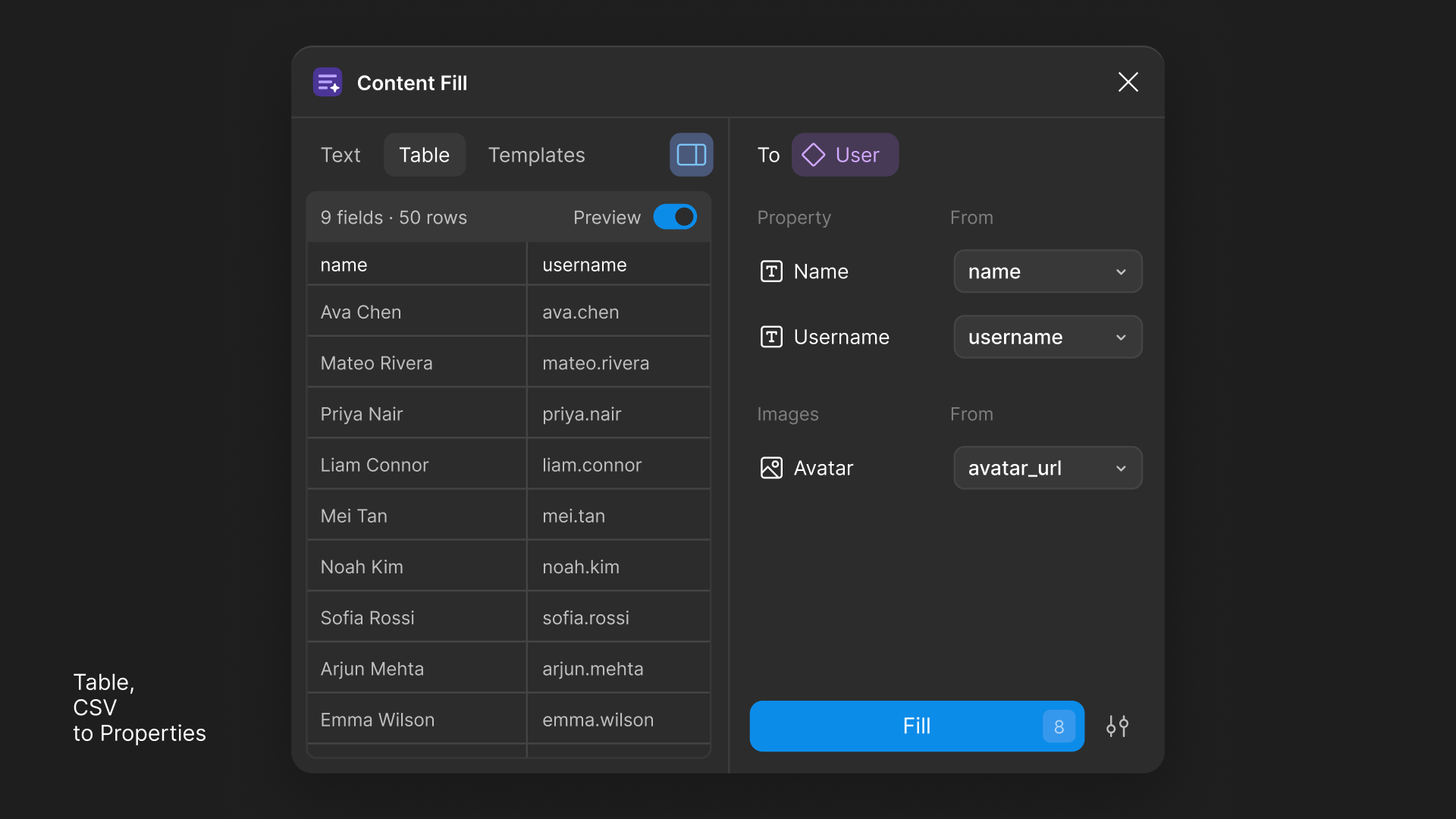Switch off the Preview toggle

675,217
